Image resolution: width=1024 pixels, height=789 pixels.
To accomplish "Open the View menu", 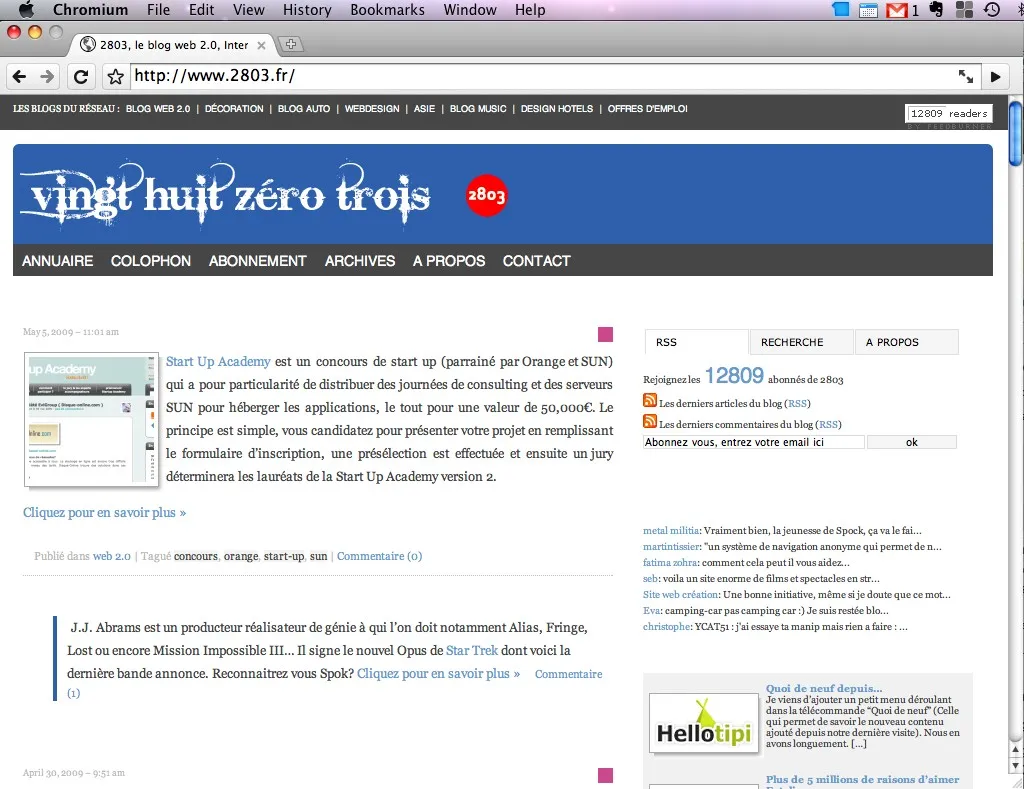I will (249, 10).
